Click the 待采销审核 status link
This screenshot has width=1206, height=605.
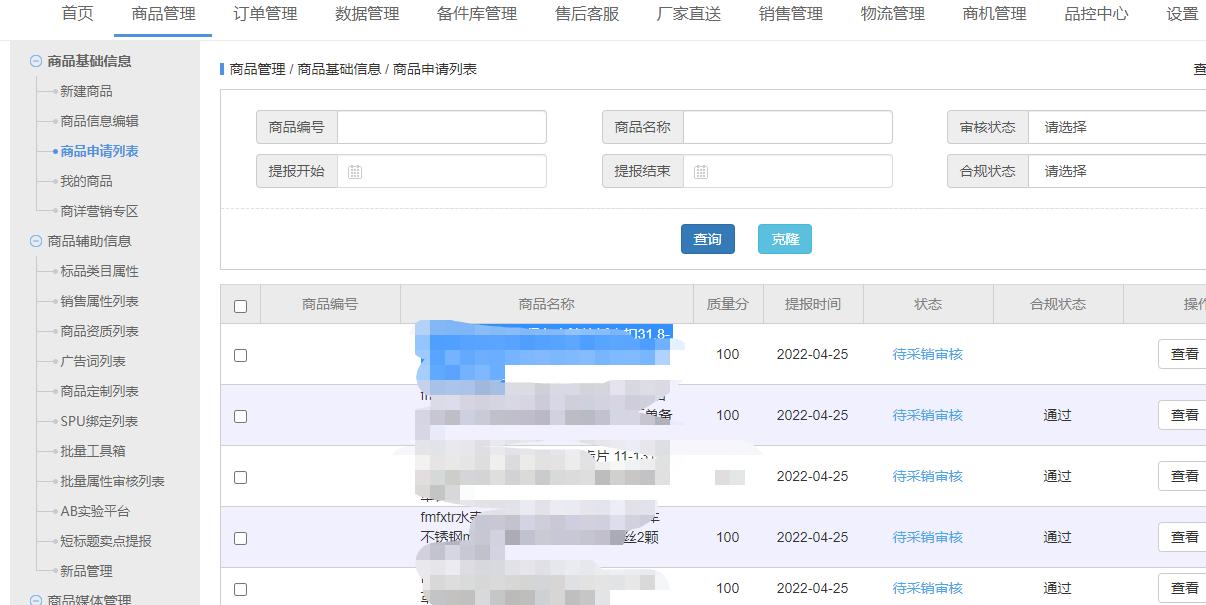tap(926, 354)
